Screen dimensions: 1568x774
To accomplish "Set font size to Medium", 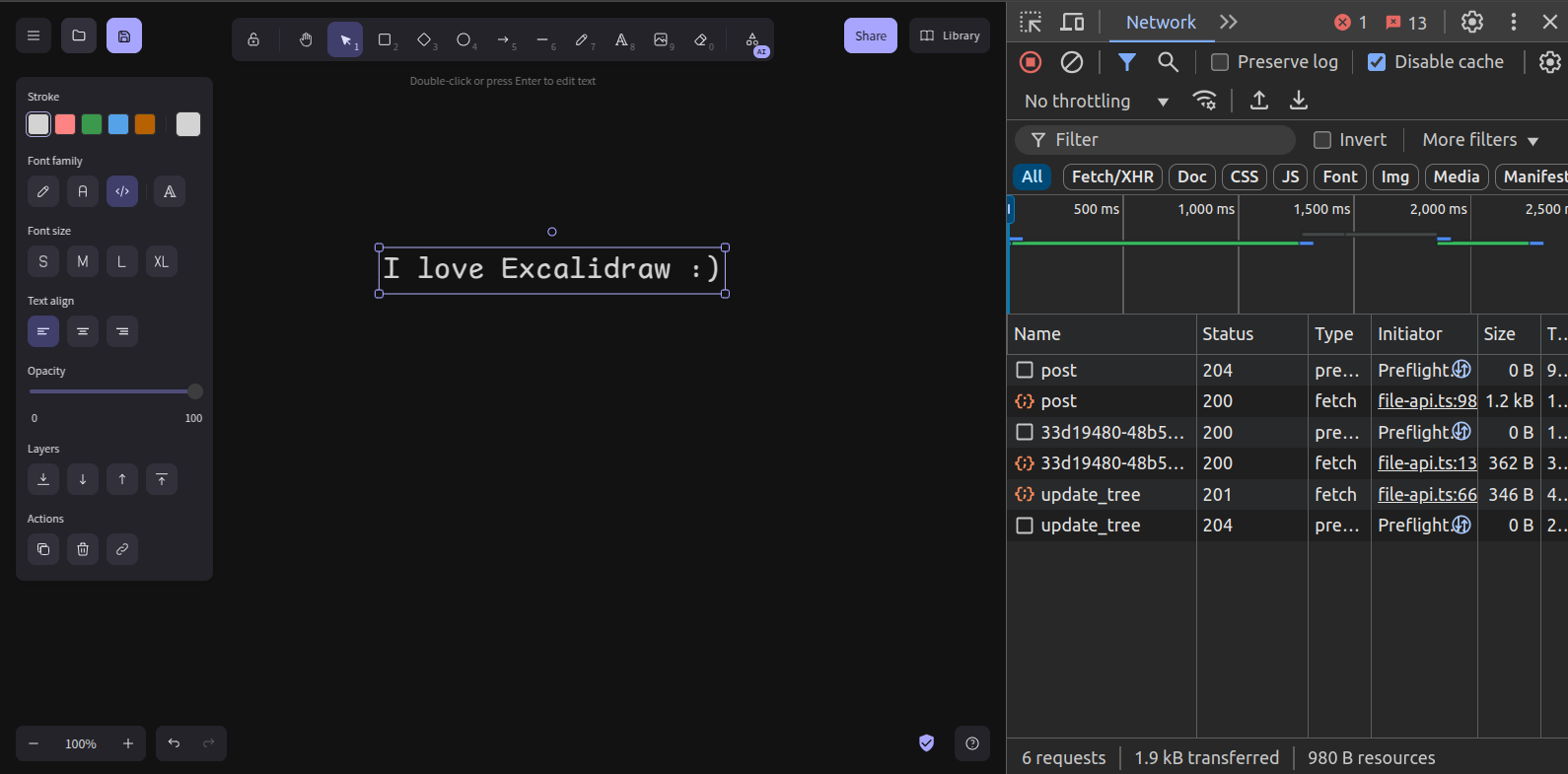I will [83, 261].
